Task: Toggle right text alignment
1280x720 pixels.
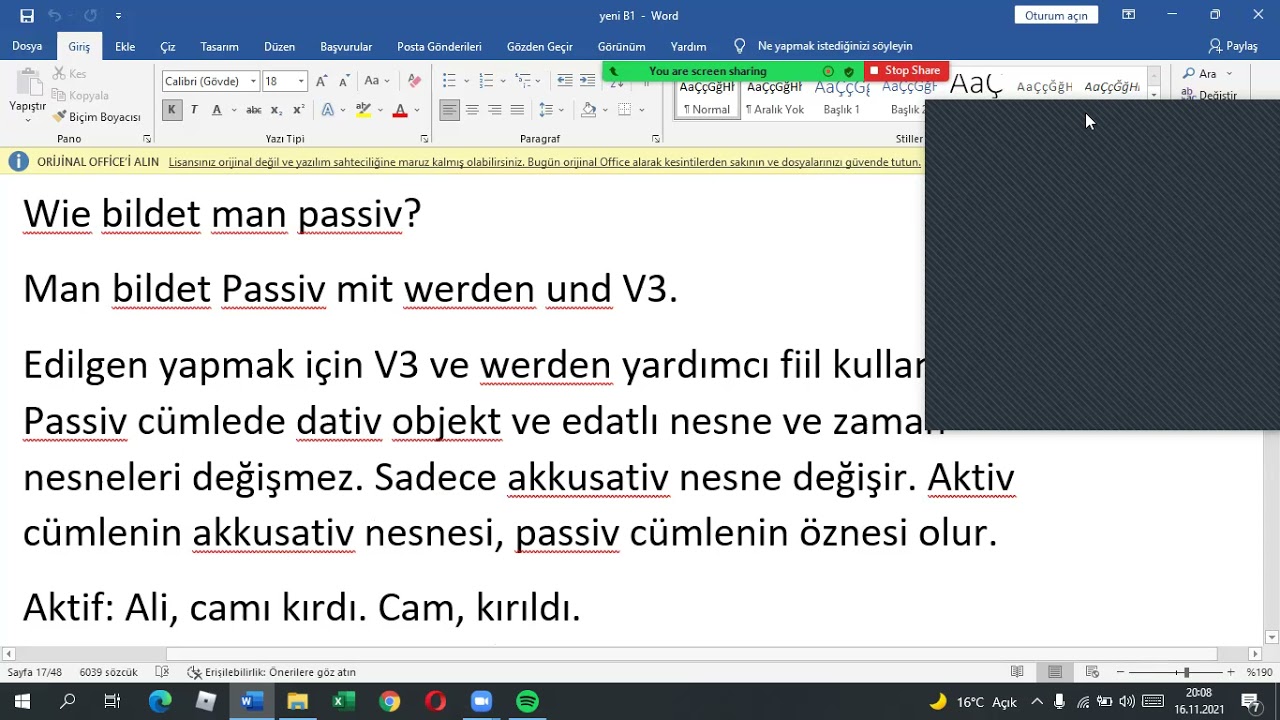Action: click(x=494, y=110)
